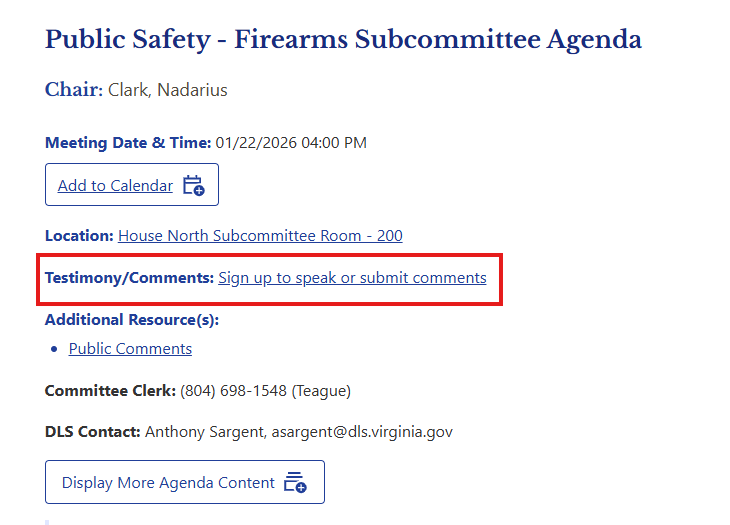Screen dimensions: 730x525
Task: Click the Committee Clerk label
Action: [110, 390]
